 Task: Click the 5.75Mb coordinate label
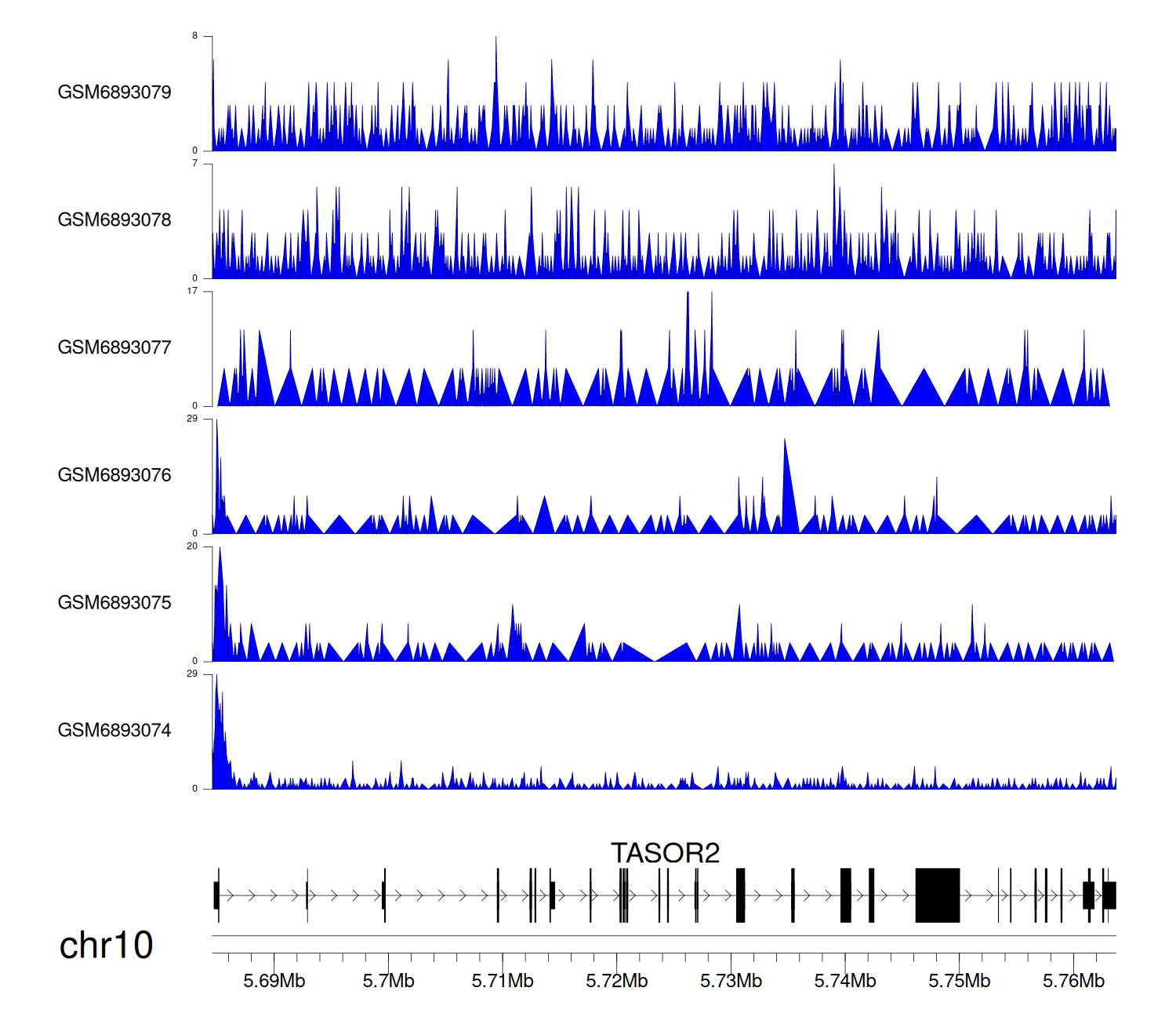click(x=959, y=981)
